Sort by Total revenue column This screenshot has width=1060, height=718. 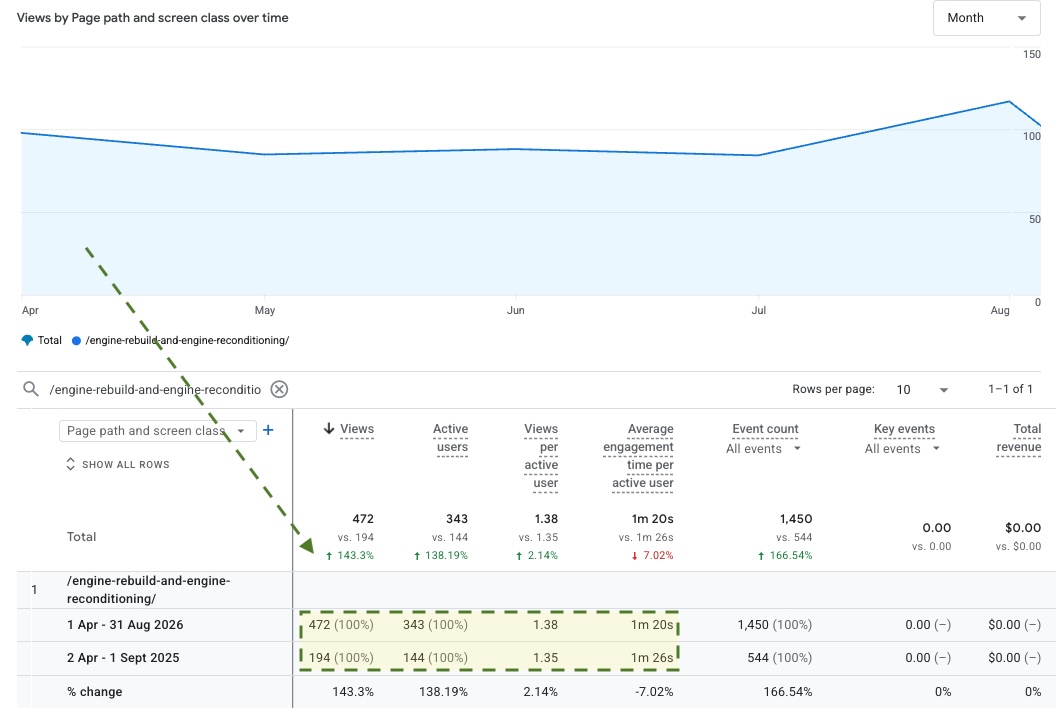(1018, 438)
